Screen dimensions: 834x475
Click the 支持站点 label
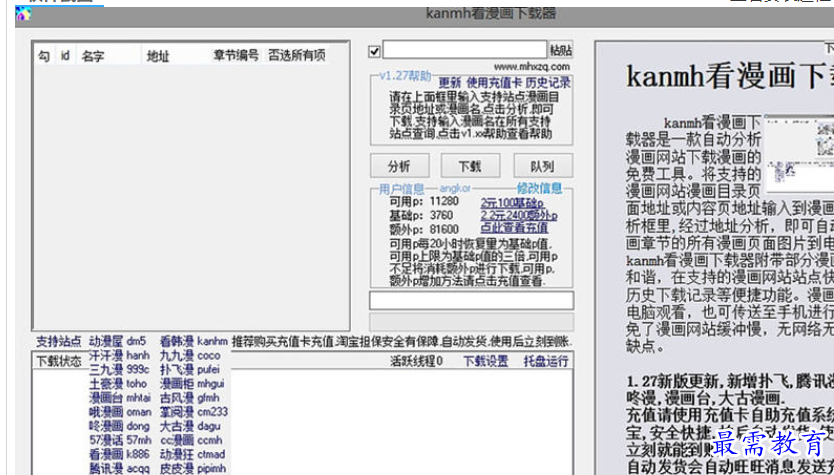tap(59, 341)
